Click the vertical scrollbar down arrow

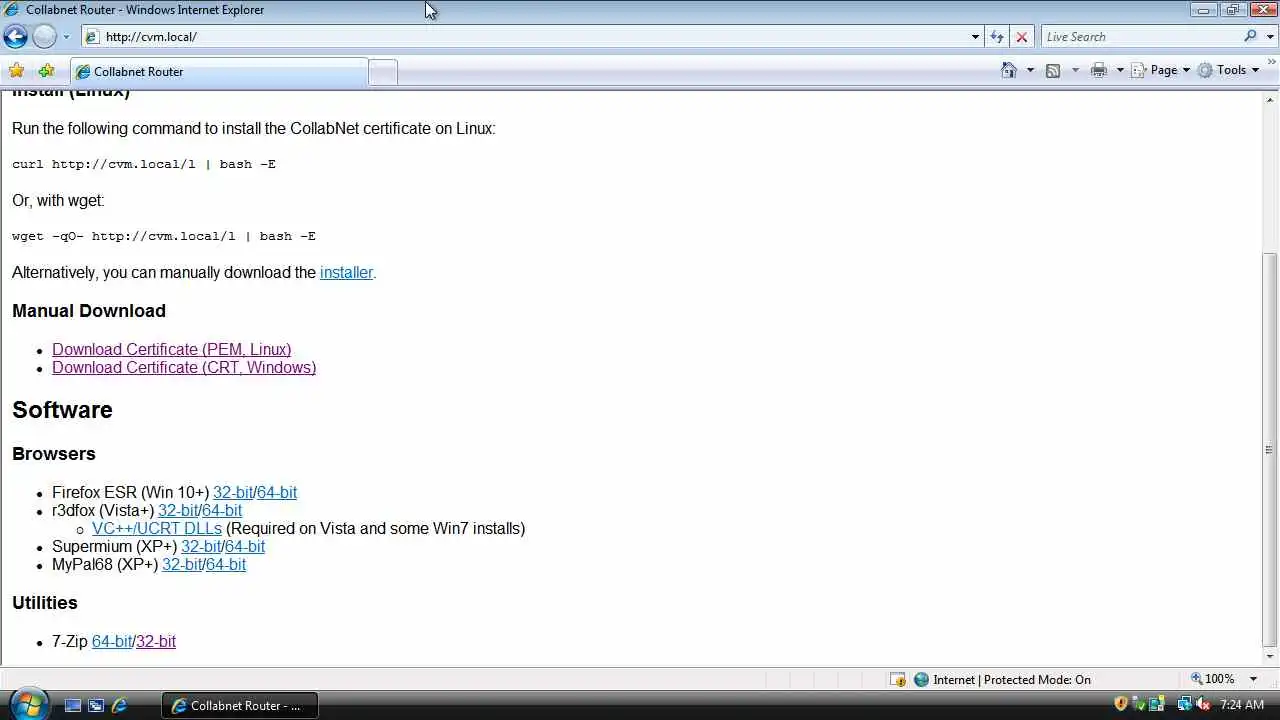click(x=1271, y=657)
